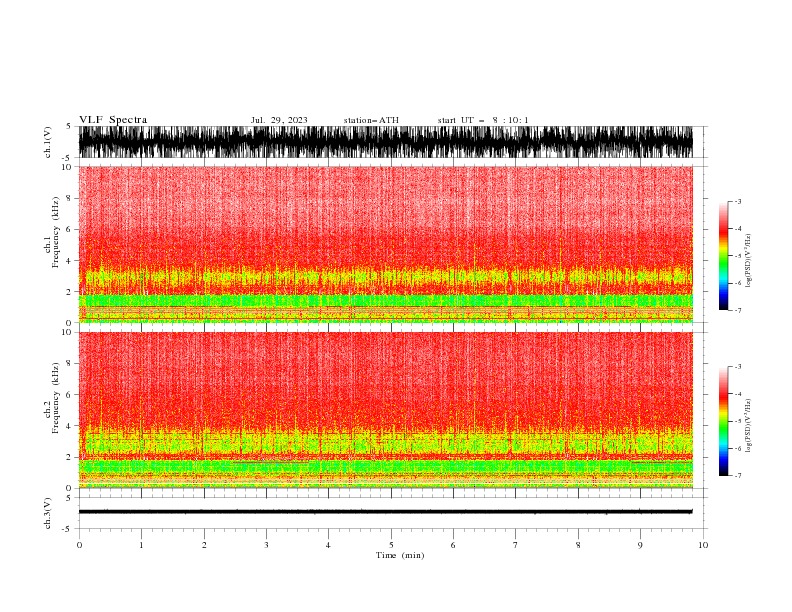Viewport: 792px width, 612px height.
Task: Click the "Time (min)" axis label
Action: 400,555
